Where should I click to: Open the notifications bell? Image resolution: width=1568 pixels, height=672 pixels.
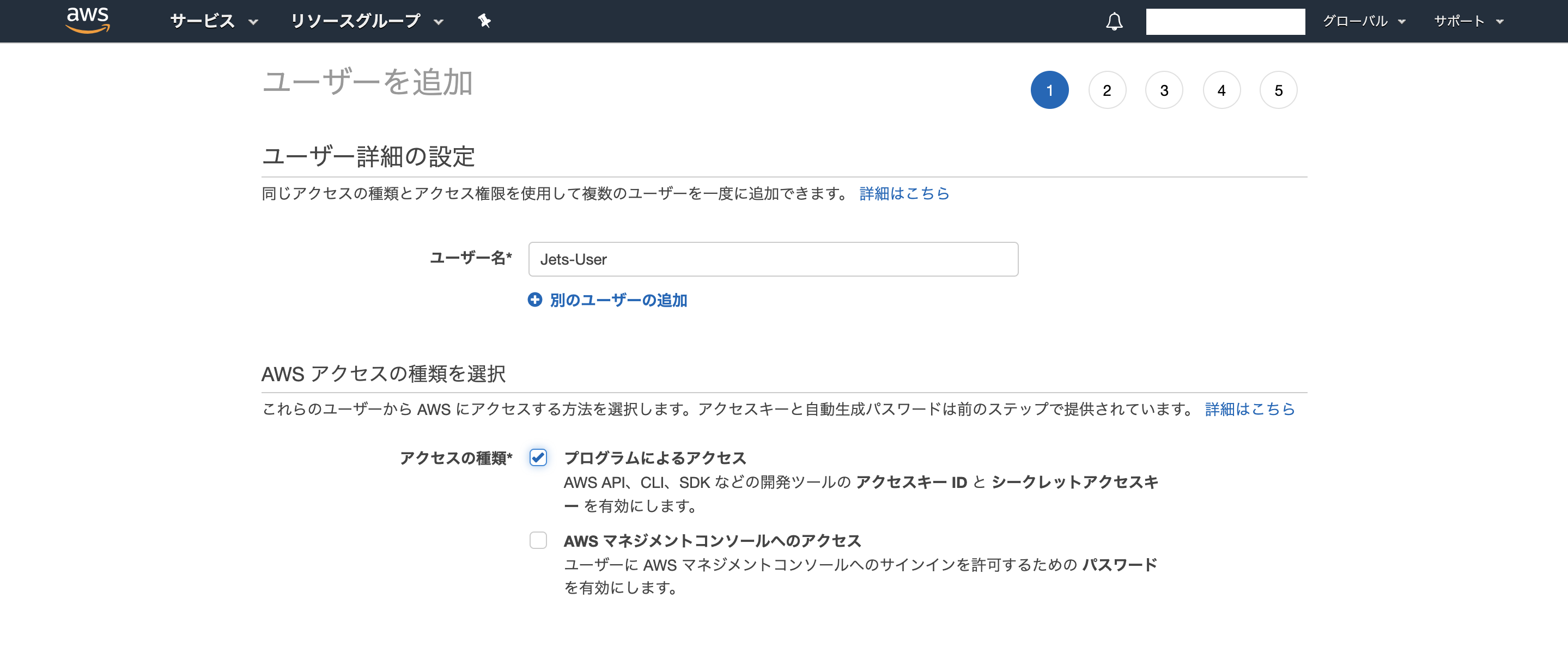tap(1114, 21)
